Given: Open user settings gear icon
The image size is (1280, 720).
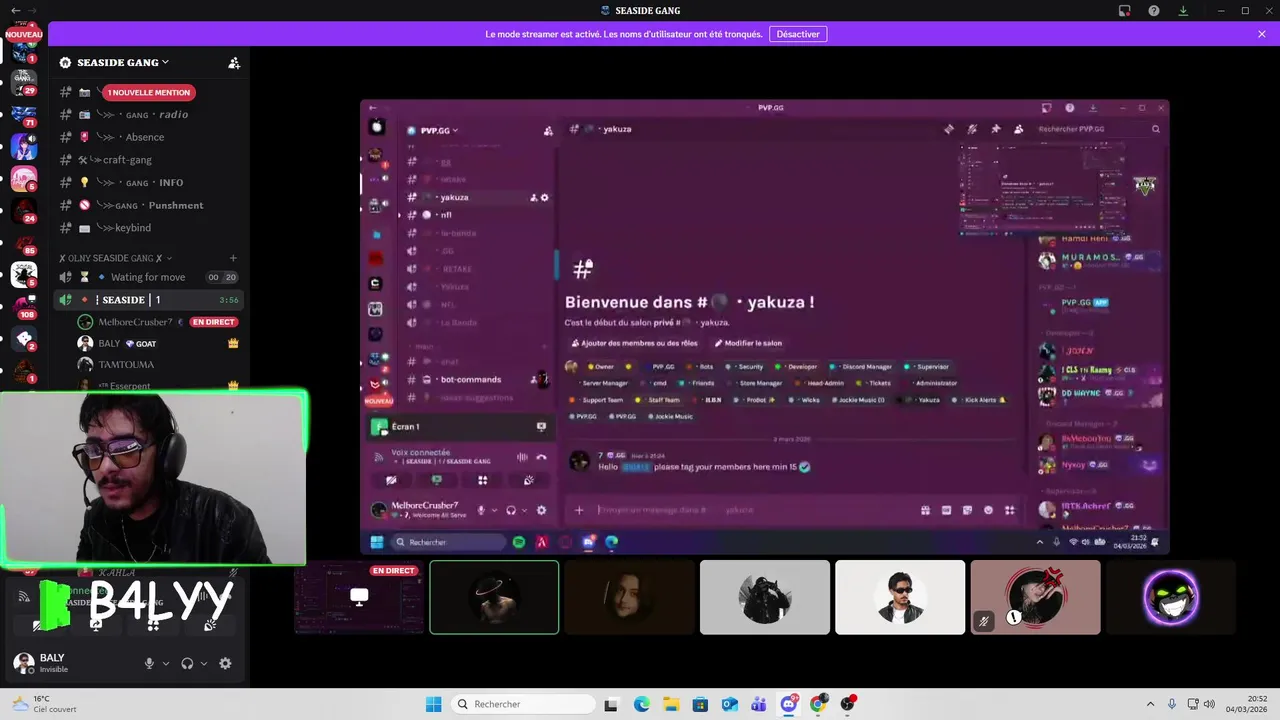Looking at the screenshot, I should (225, 663).
